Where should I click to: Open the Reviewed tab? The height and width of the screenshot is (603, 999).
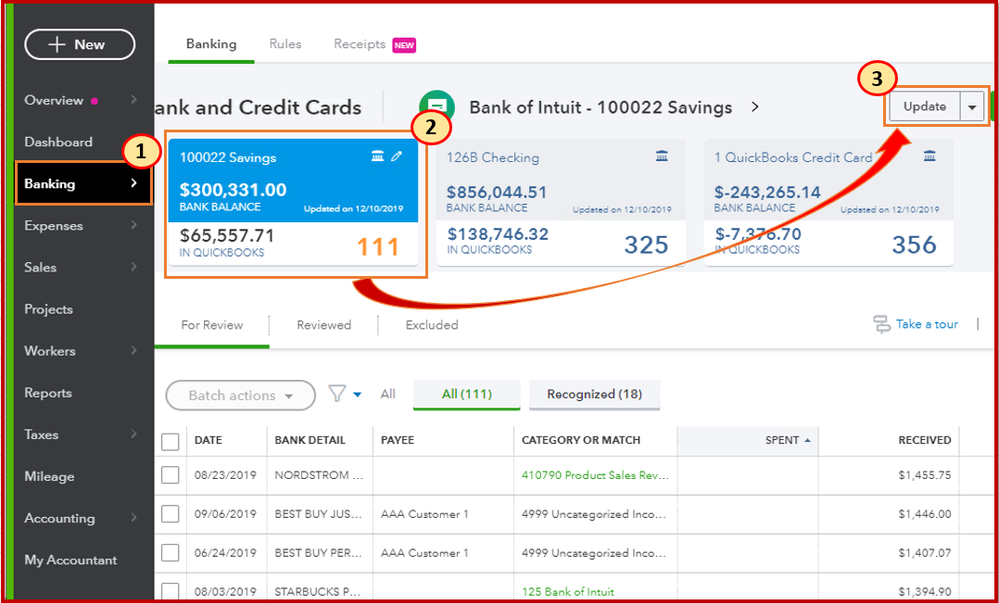point(325,325)
